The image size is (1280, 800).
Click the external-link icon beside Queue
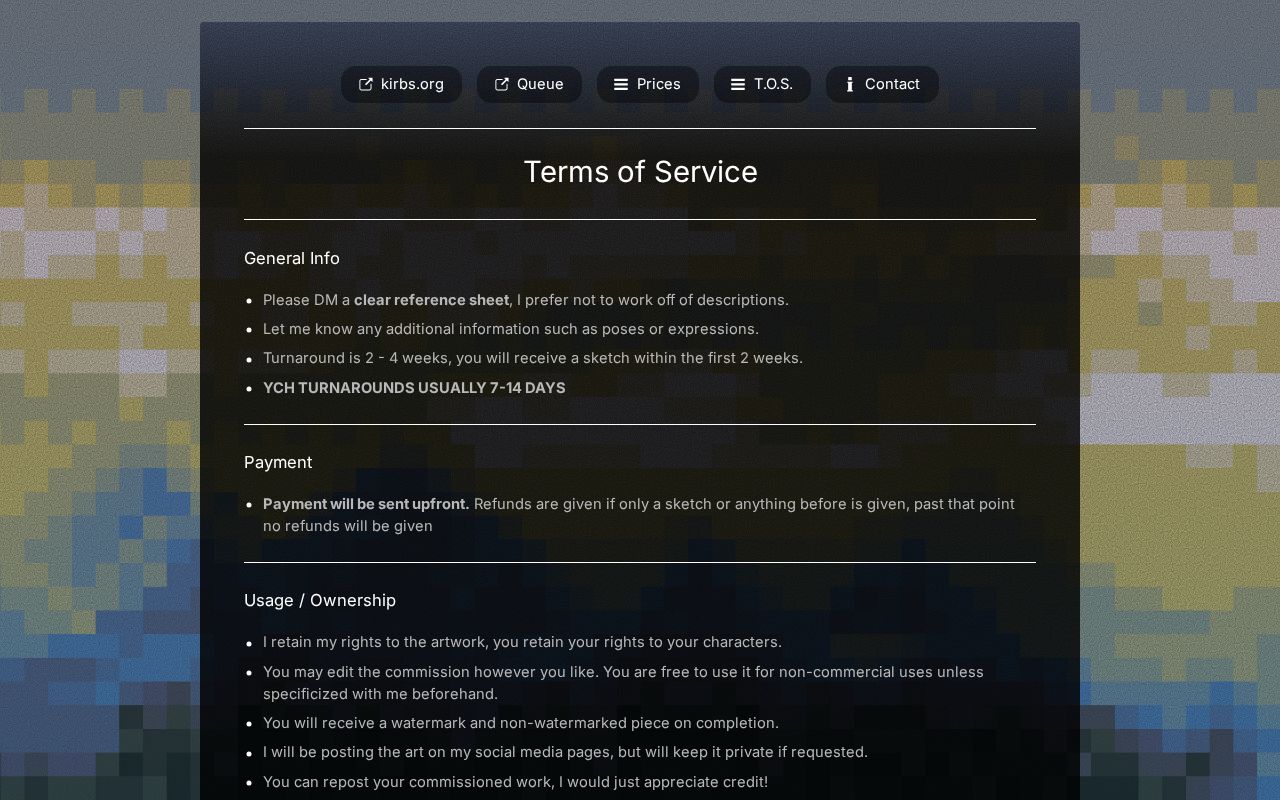pyautogui.click(x=502, y=84)
